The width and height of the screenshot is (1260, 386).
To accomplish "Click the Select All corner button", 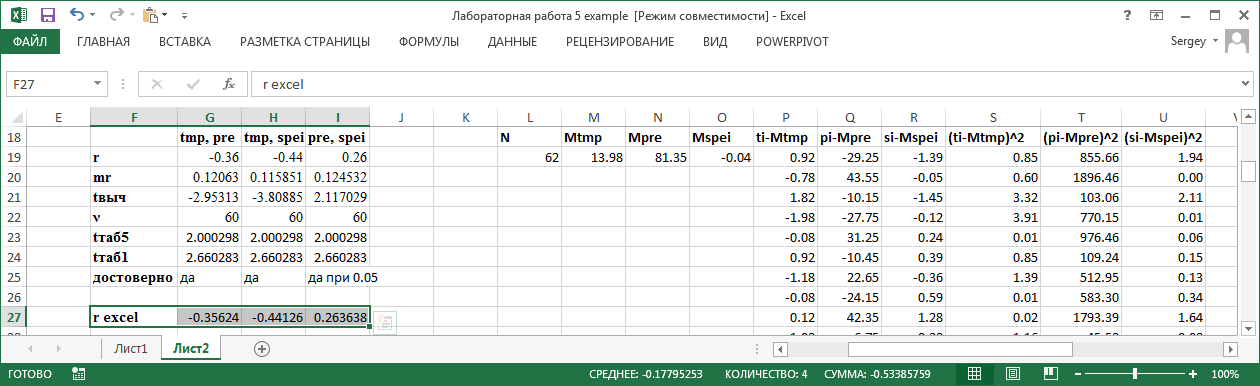I will [x=13, y=118].
